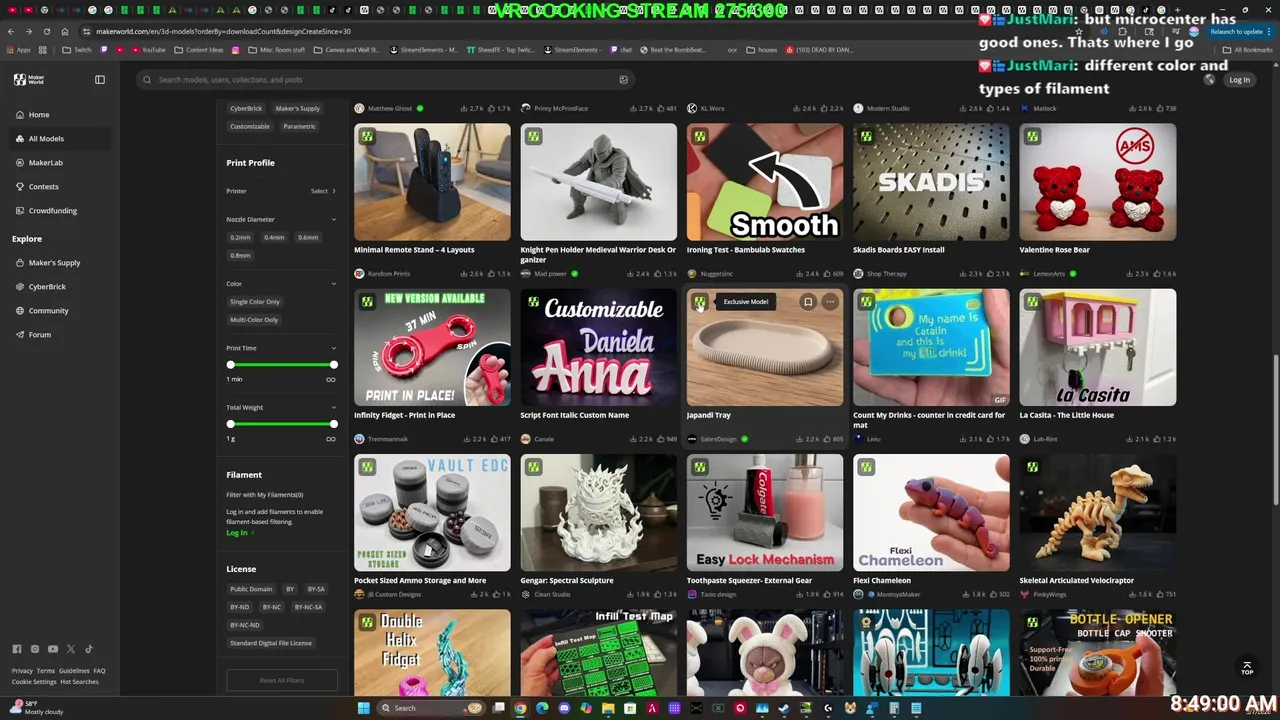Click the search magnifier icon

point(148,80)
